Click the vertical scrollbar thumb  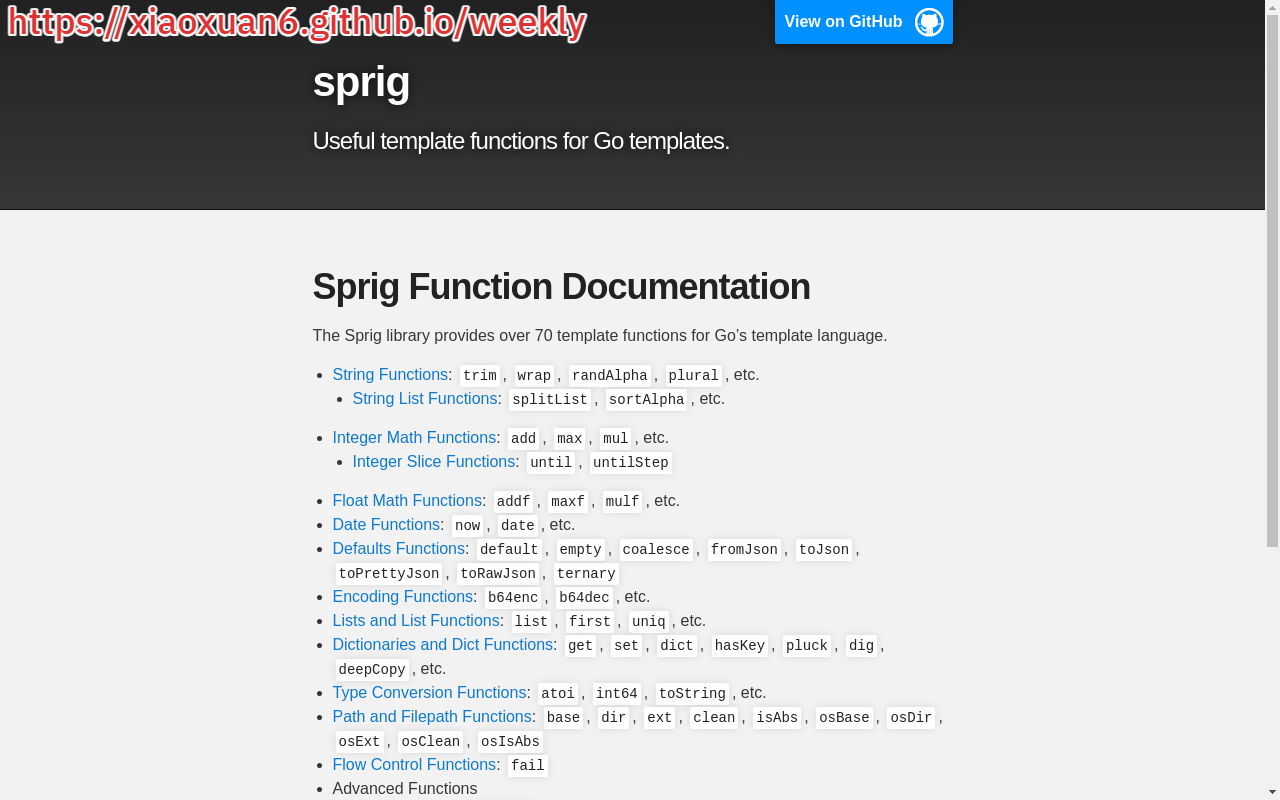[1272, 280]
